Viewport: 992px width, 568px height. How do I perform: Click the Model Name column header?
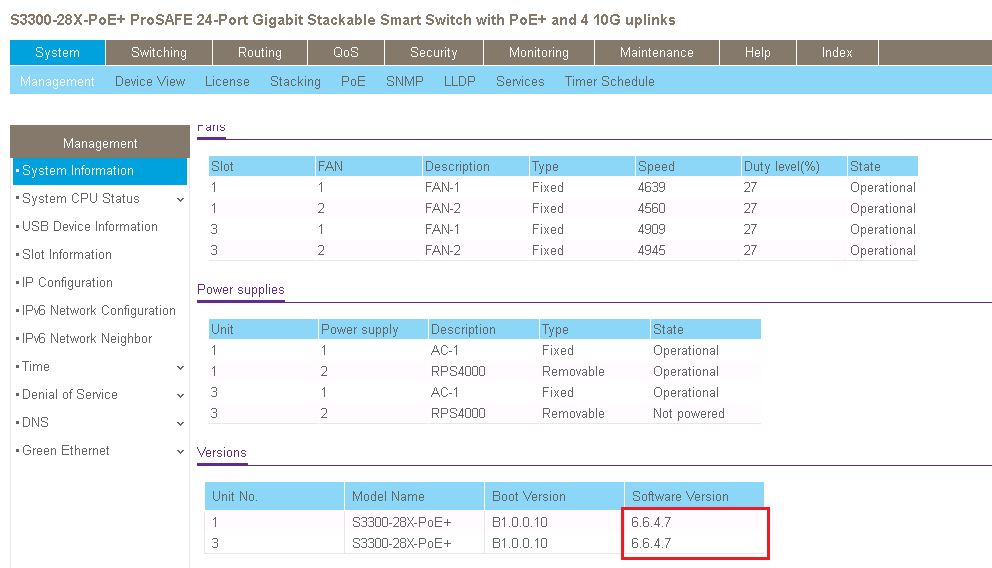tap(414, 497)
